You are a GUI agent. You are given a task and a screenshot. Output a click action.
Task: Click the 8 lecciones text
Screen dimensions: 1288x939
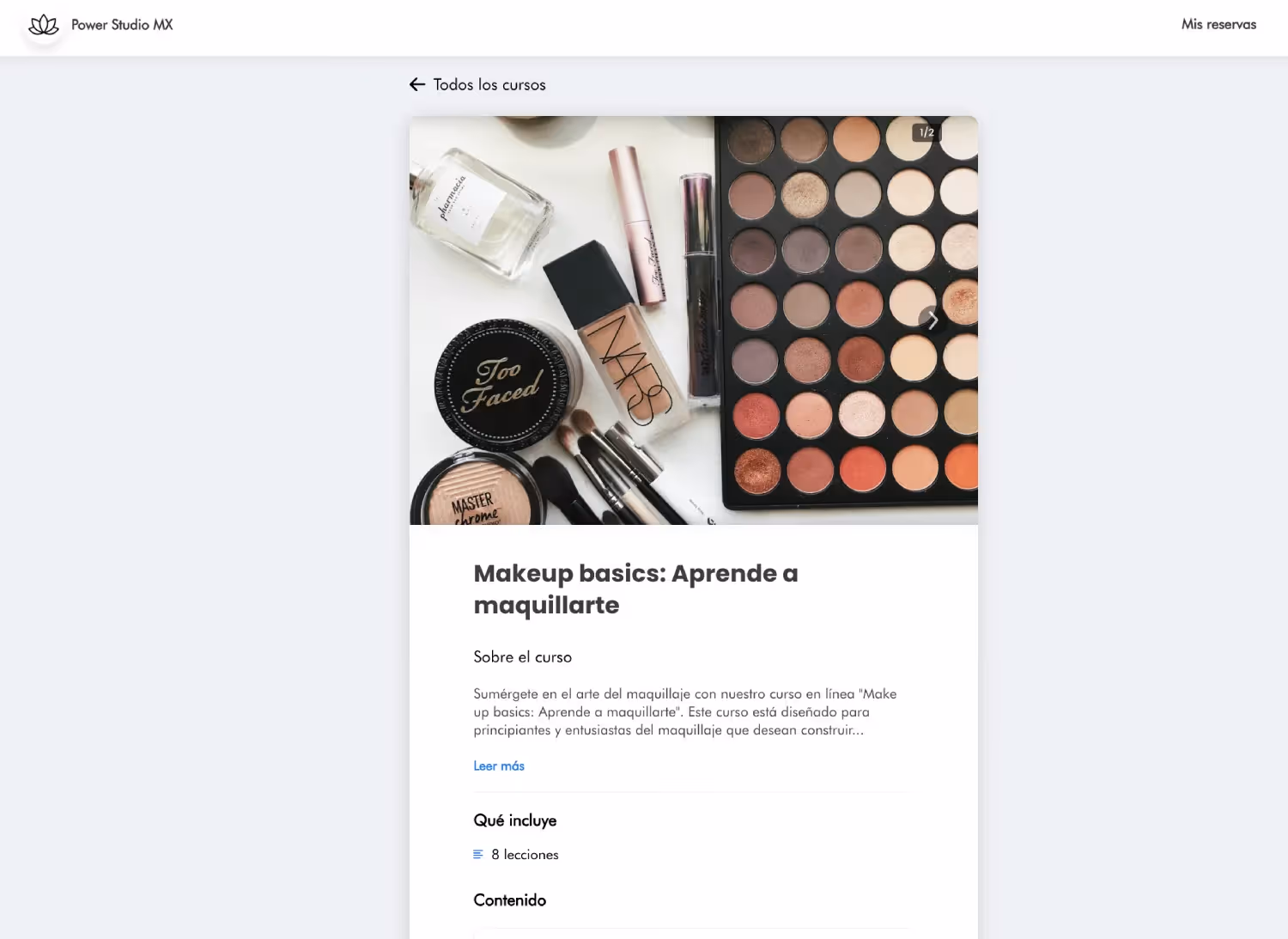[x=525, y=855]
